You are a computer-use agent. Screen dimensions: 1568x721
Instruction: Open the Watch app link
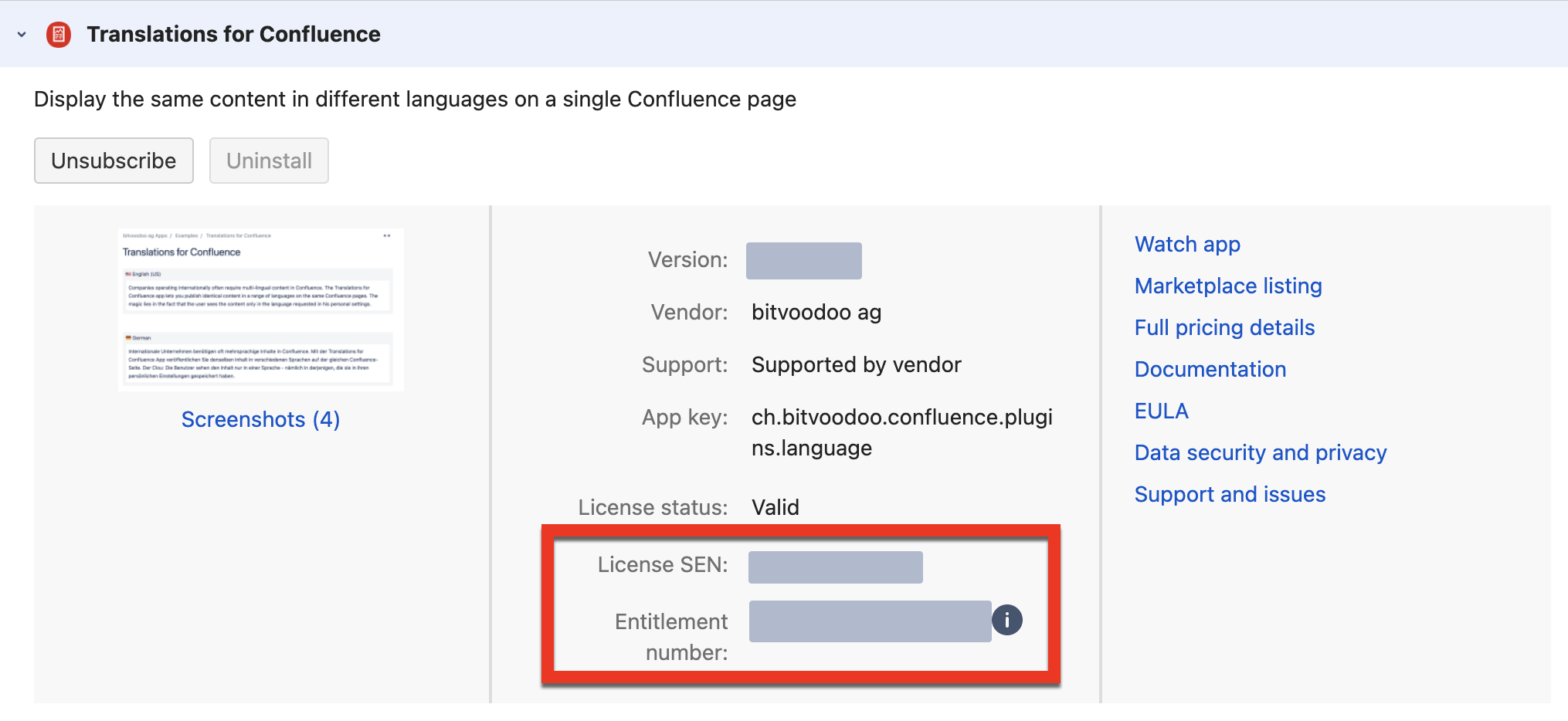pyautogui.click(x=1186, y=244)
